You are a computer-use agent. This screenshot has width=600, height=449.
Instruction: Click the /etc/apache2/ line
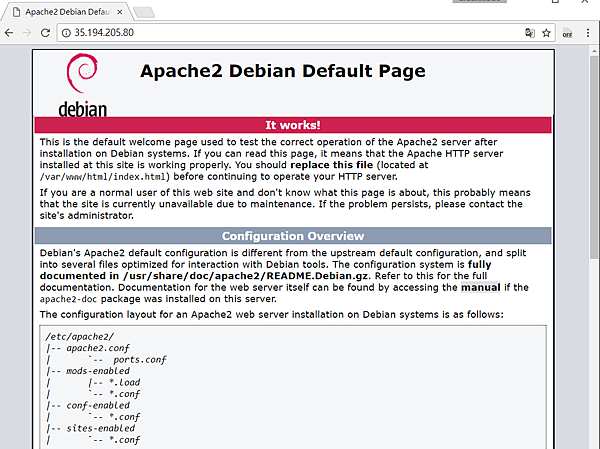80,337
